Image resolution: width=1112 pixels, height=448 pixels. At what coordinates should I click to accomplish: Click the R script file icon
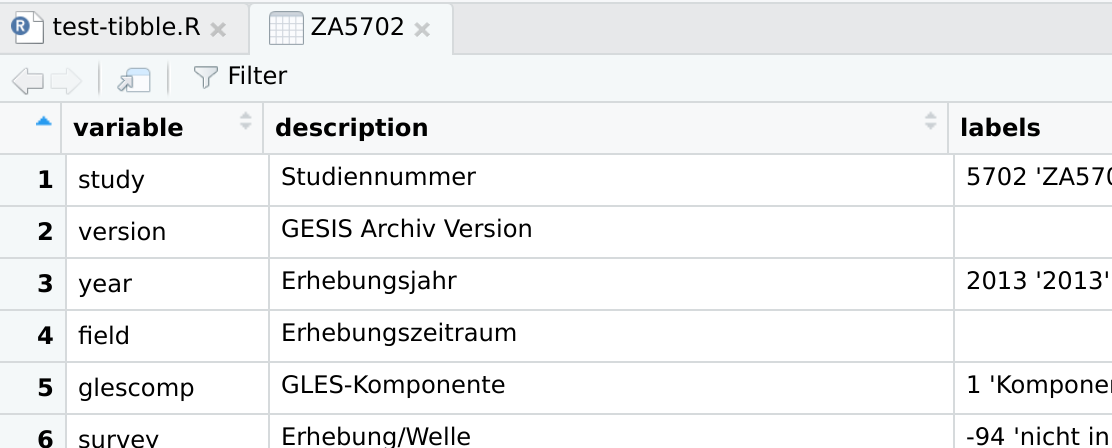click(27, 27)
